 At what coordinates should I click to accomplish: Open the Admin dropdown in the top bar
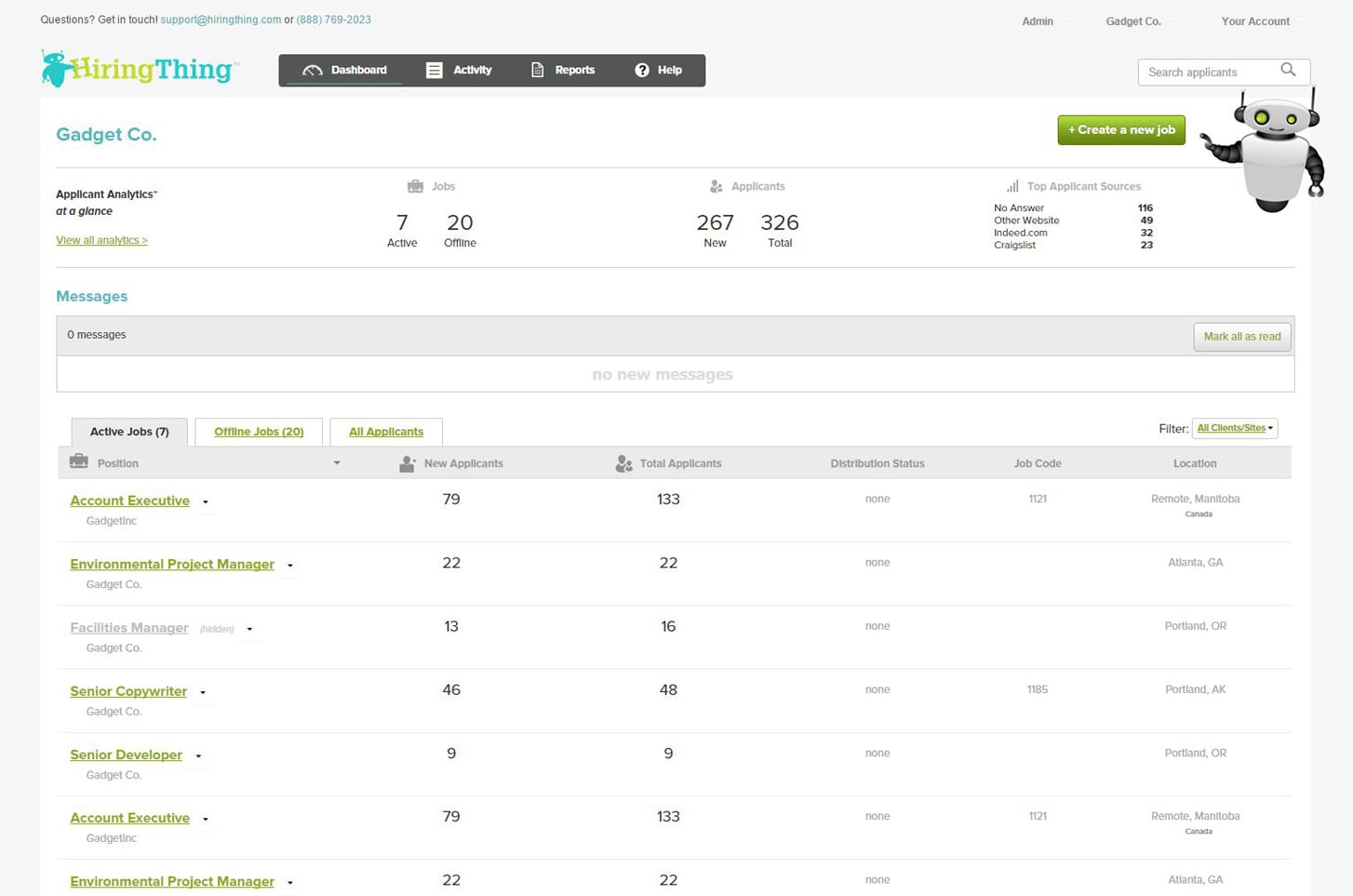click(x=1043, y=21)
